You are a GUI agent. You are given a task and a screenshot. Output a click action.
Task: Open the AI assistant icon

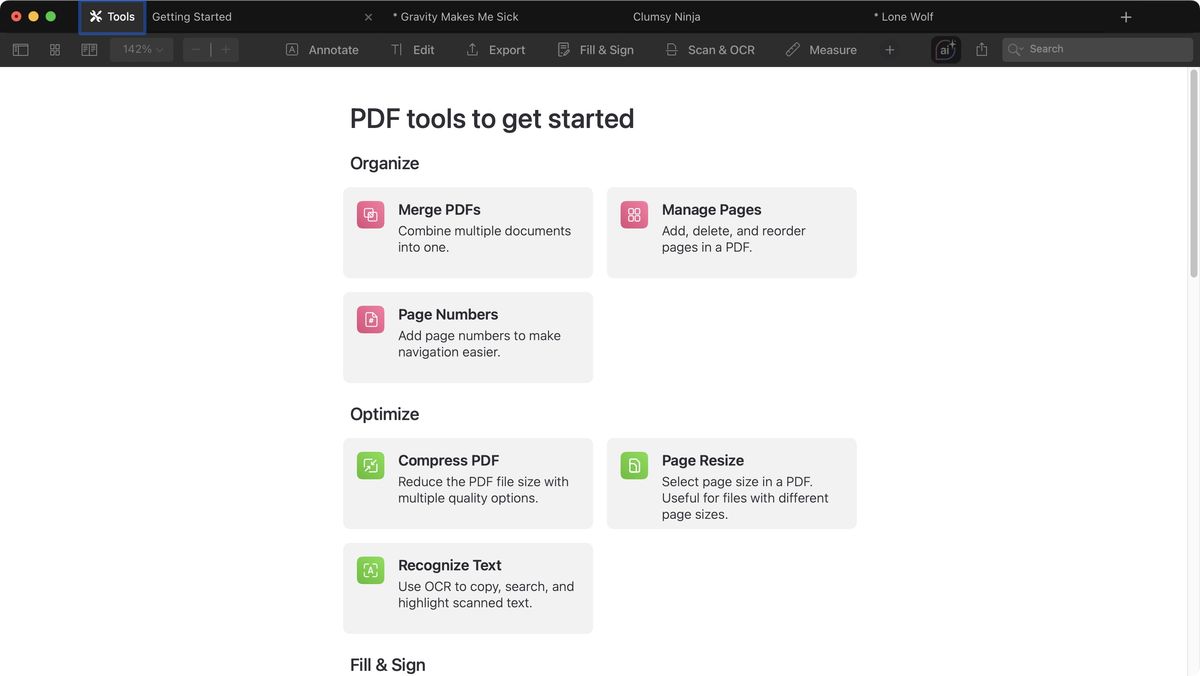click(x=945, y=48)
